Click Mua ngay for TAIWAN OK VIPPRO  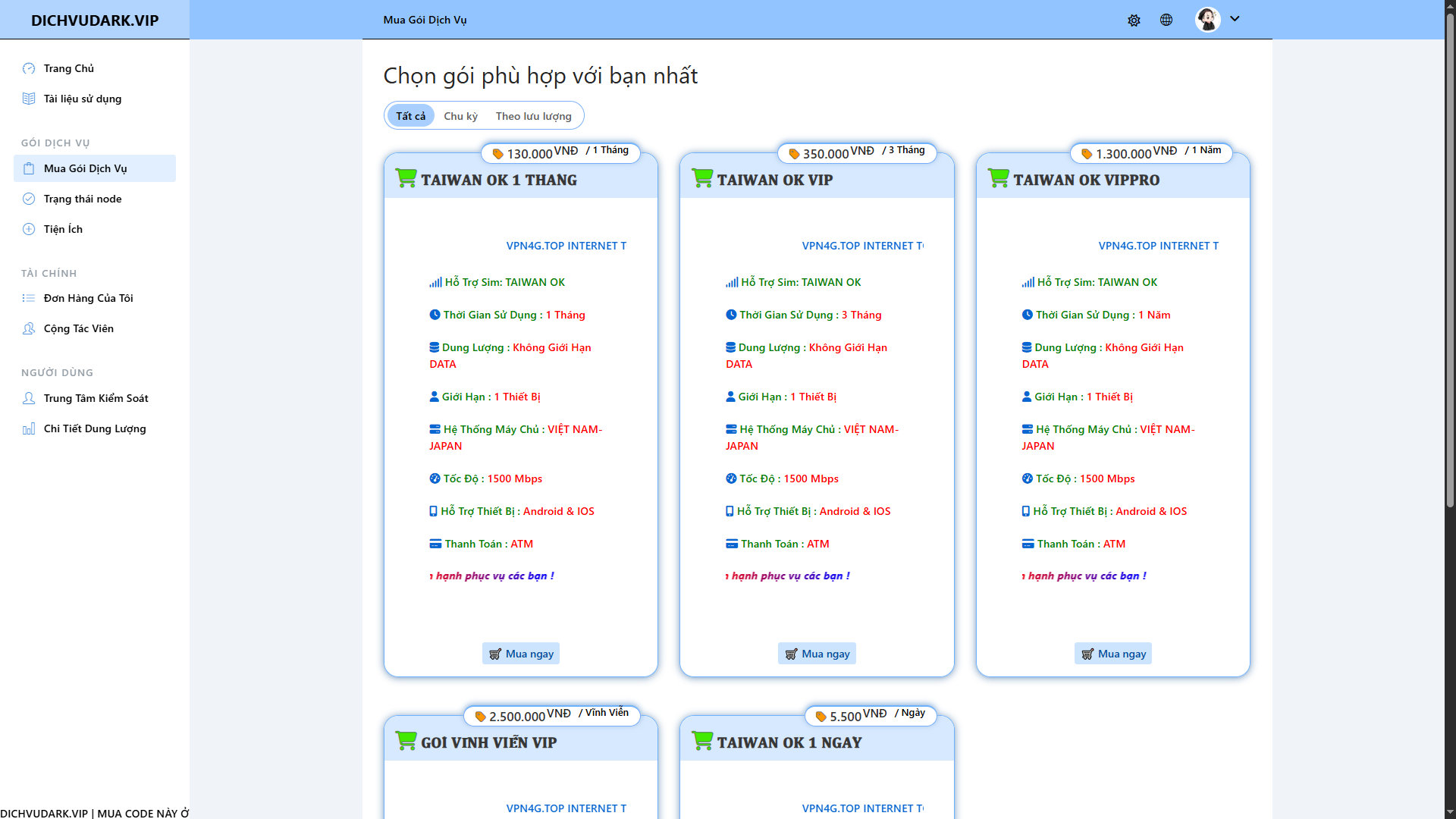(1113, 654)
